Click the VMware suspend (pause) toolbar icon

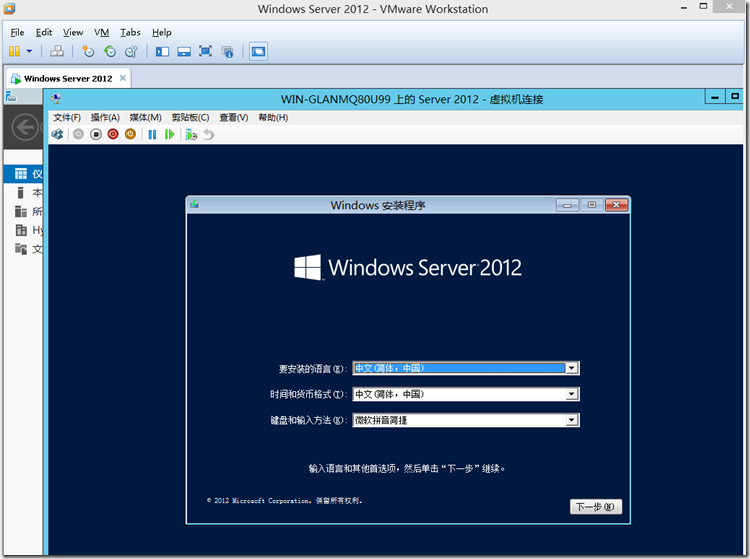(x=14, y=51)
